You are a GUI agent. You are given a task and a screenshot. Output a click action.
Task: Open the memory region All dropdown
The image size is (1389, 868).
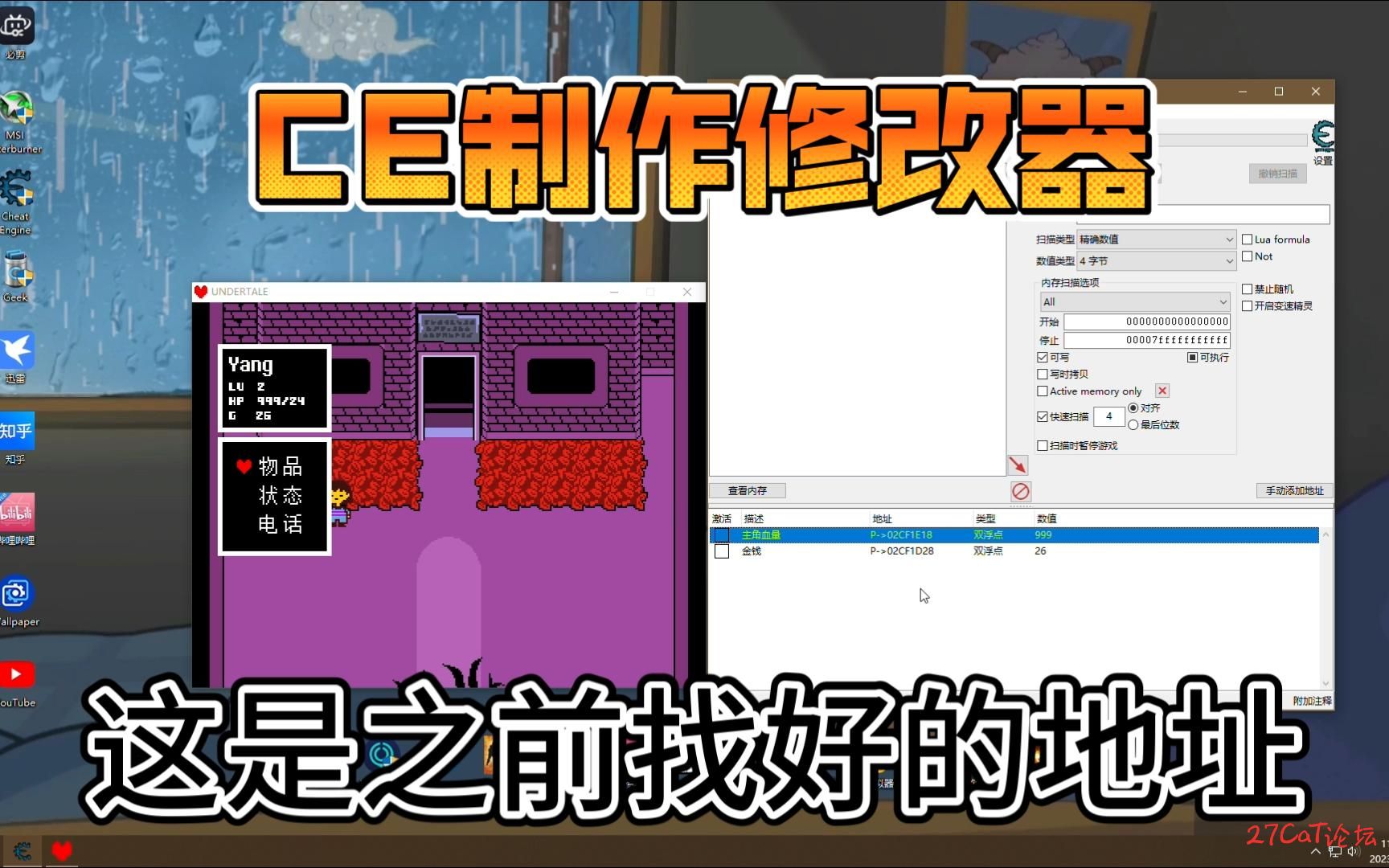[x=1135, y=302]
